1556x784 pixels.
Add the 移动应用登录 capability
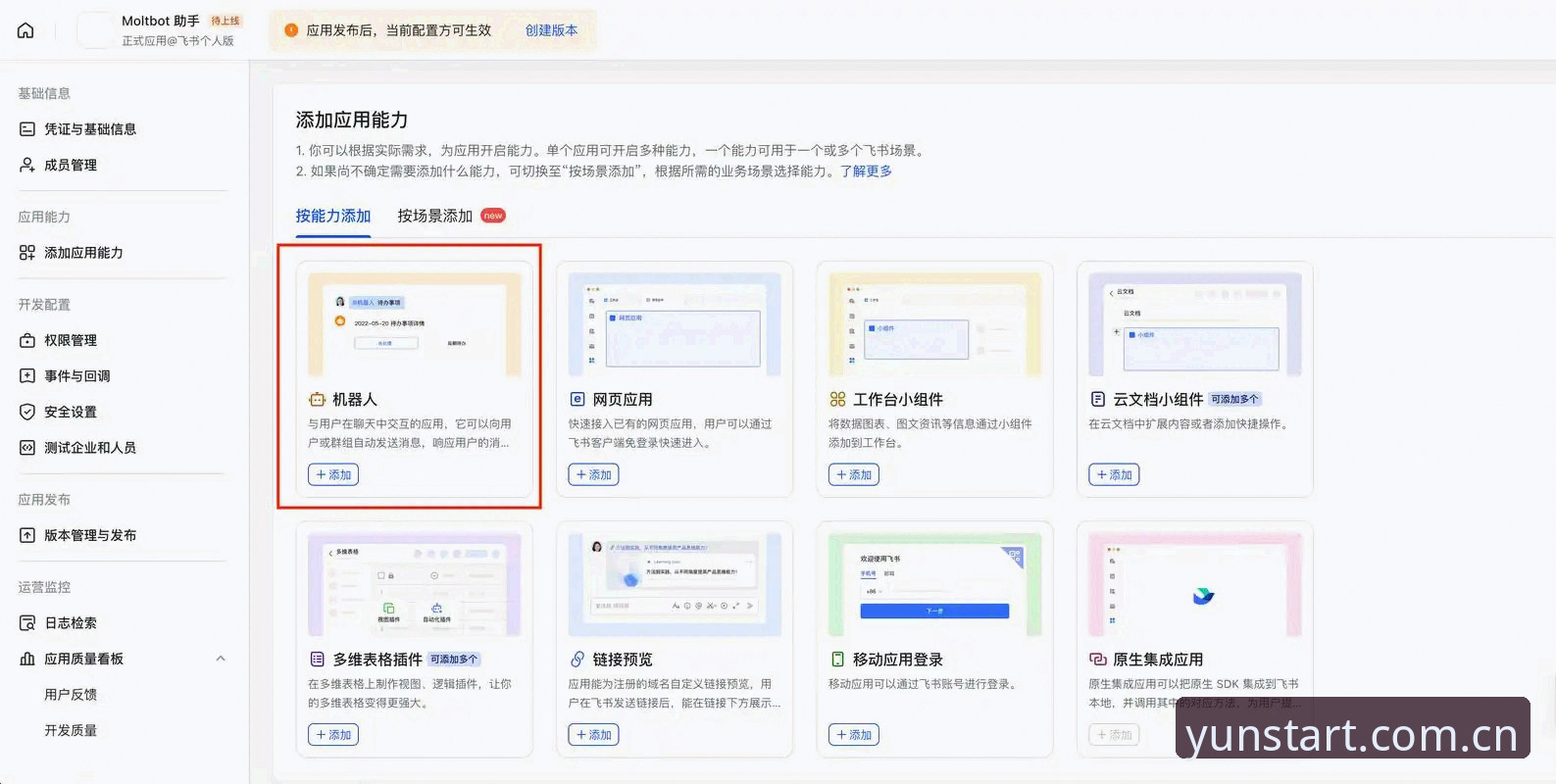pyautogui.click(x=854, y=734)
